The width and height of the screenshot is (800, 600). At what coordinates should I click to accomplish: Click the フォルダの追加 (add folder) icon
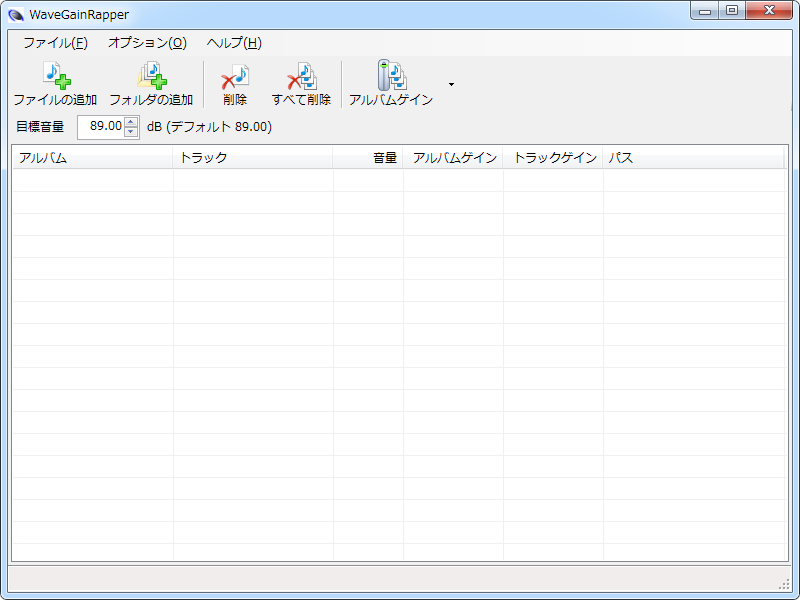151,77
